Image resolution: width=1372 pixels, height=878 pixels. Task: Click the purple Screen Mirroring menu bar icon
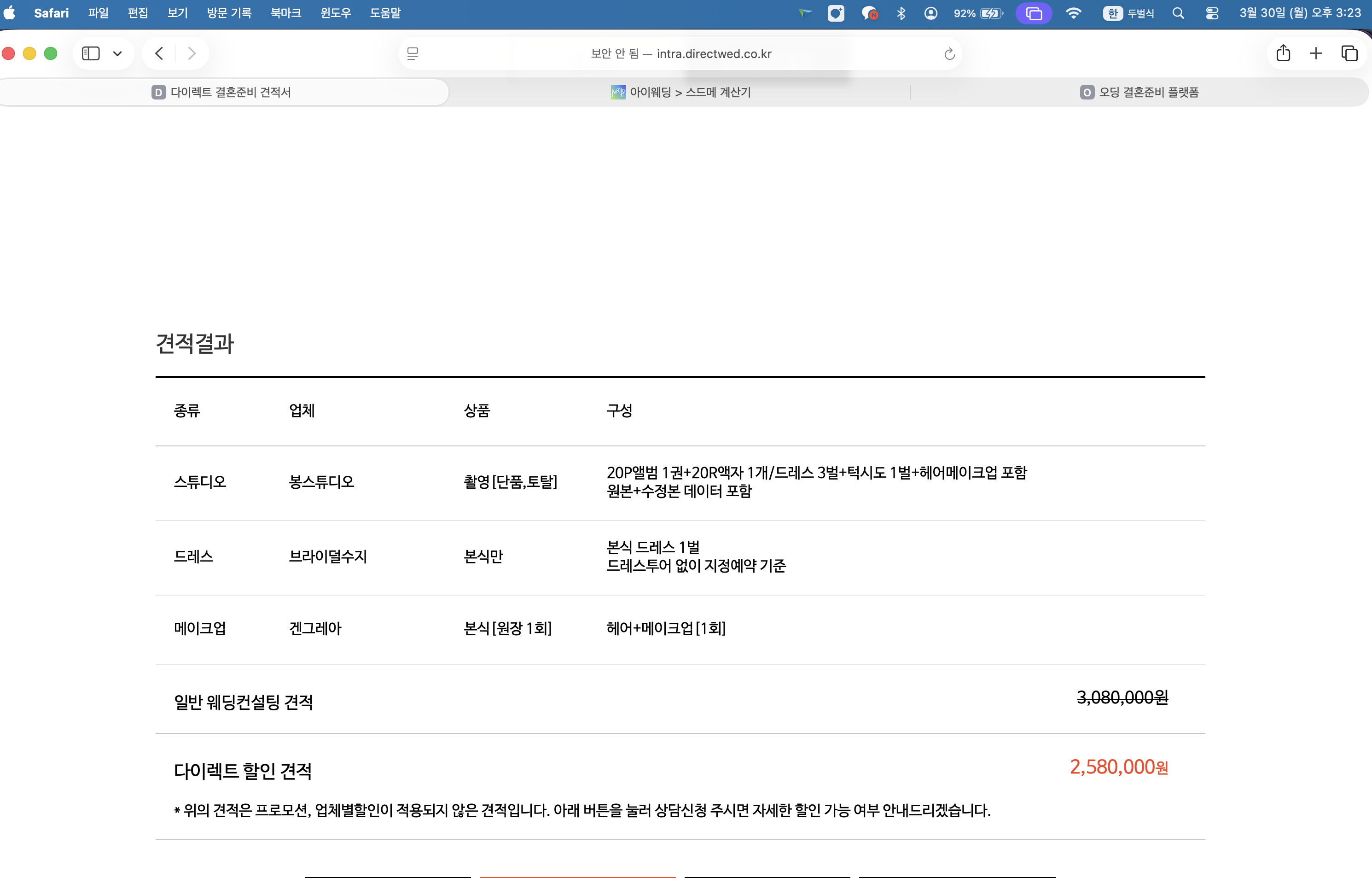[x=1033, y=12]
